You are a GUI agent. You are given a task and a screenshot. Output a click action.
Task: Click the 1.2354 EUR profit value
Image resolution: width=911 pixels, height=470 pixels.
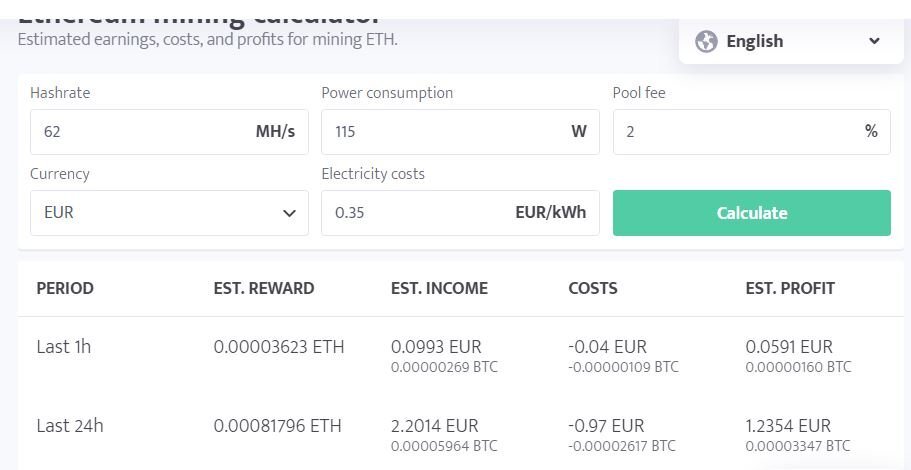(x=788, y=426)
